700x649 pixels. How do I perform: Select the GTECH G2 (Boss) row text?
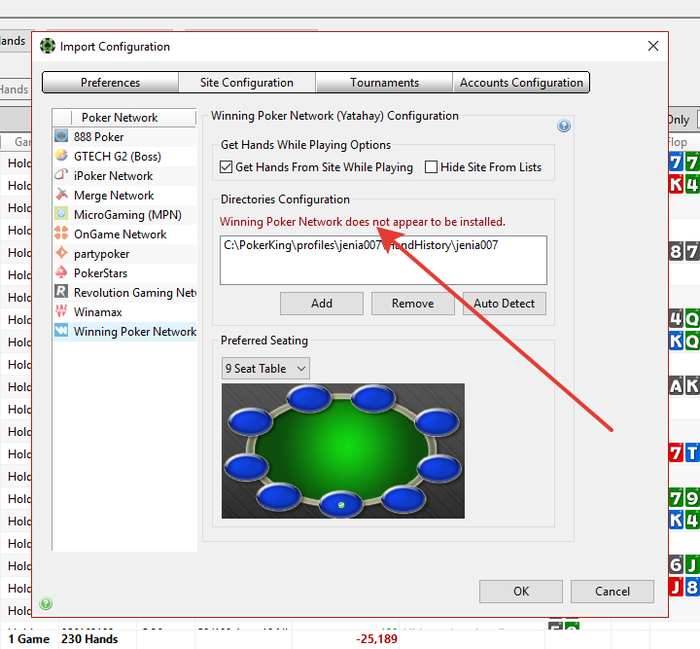(117, 156)
